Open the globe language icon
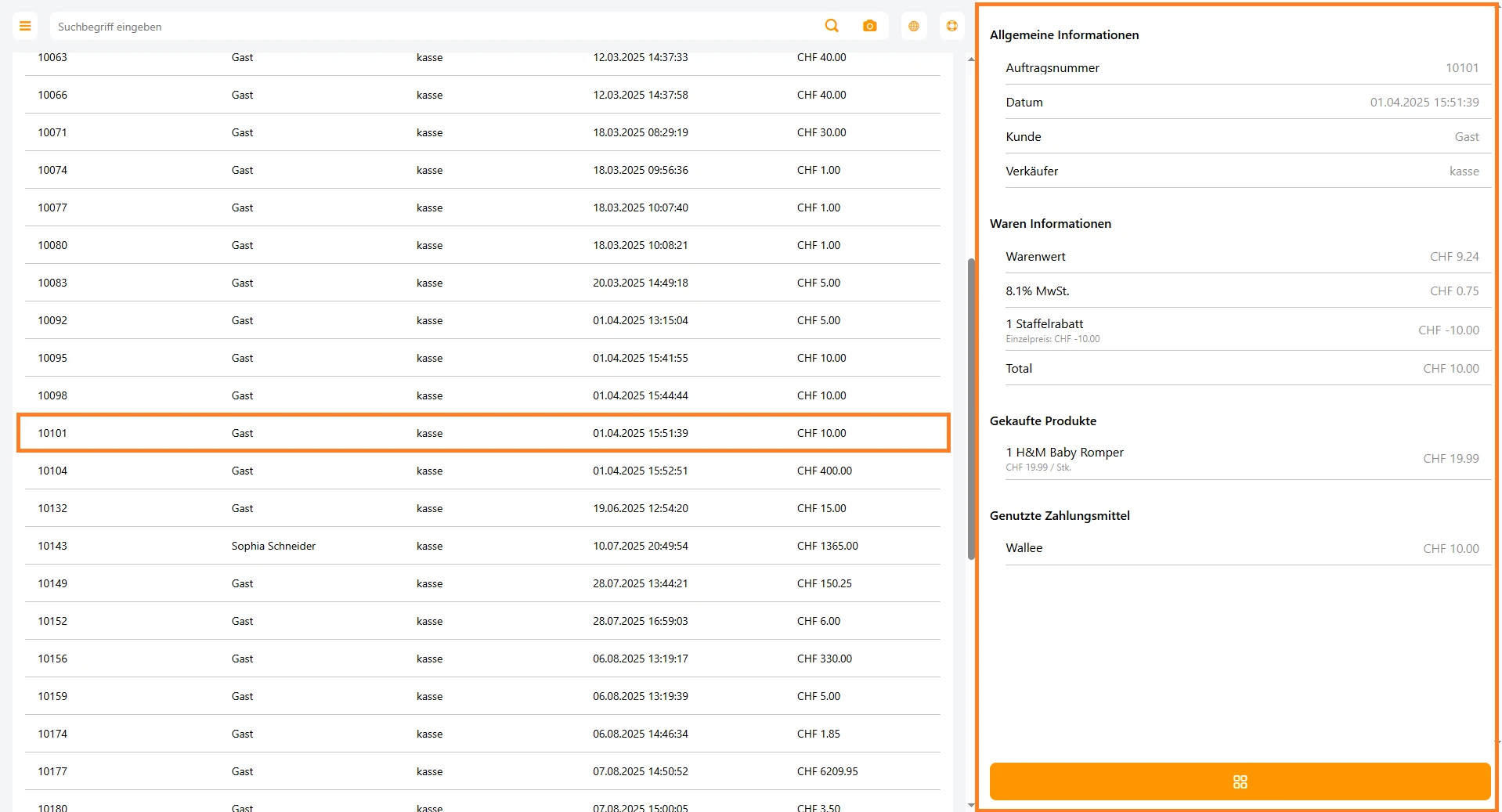Image resolution: width=1502 pixels, height=812 pixels. pos(913,26)
